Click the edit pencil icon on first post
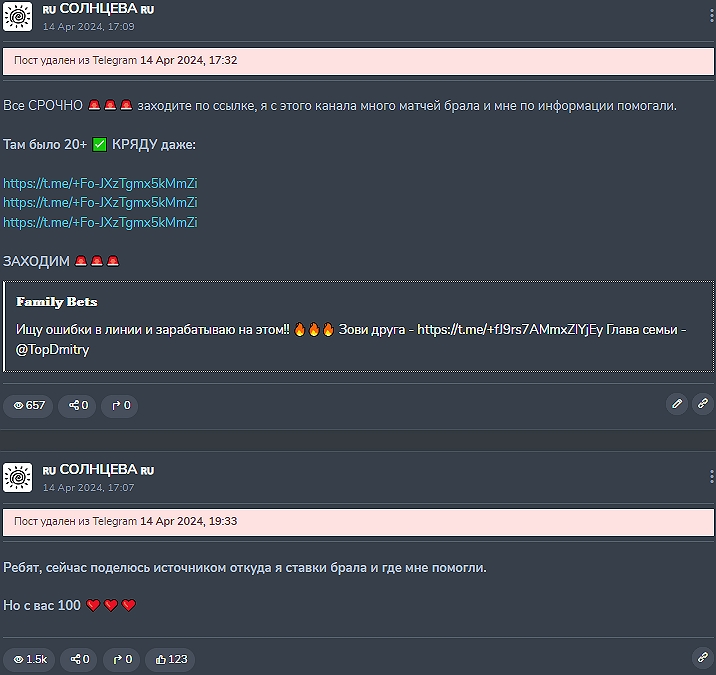716x675 pixels. pos(678,404)
